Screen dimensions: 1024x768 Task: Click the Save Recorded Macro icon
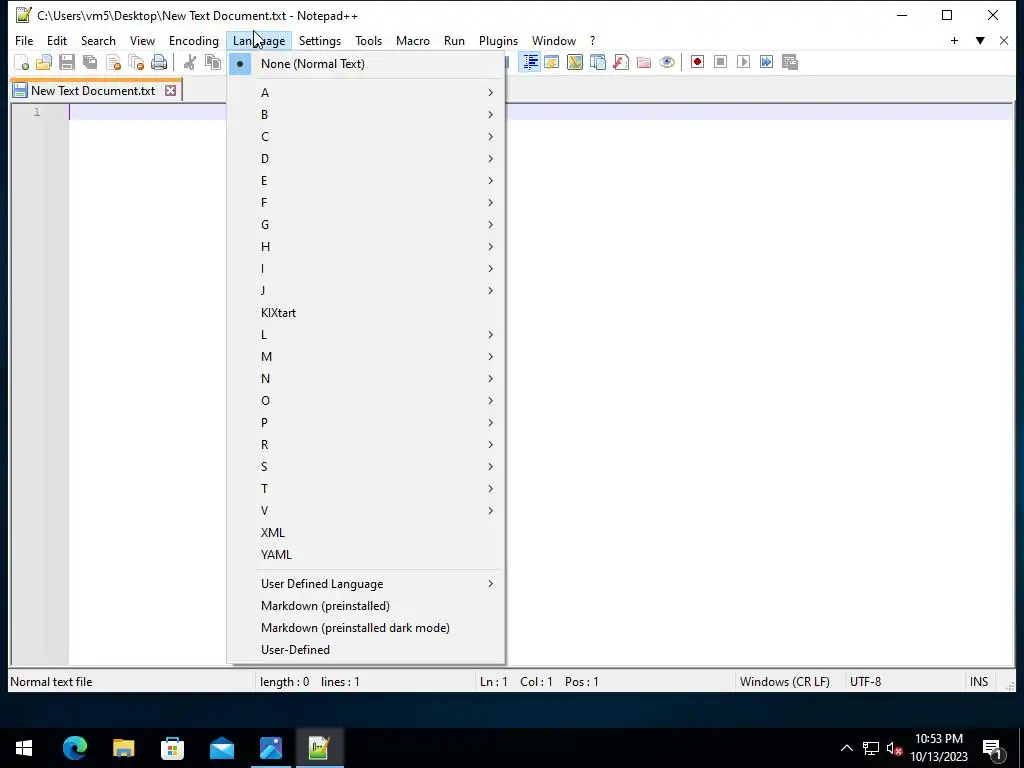790,62
